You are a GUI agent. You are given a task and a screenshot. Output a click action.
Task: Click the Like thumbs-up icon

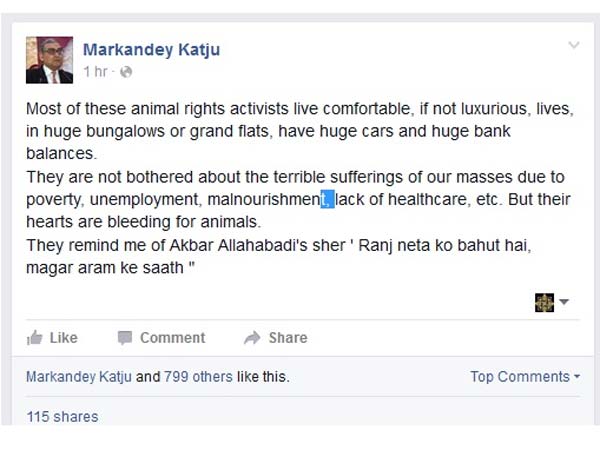[x=35, y=338]
